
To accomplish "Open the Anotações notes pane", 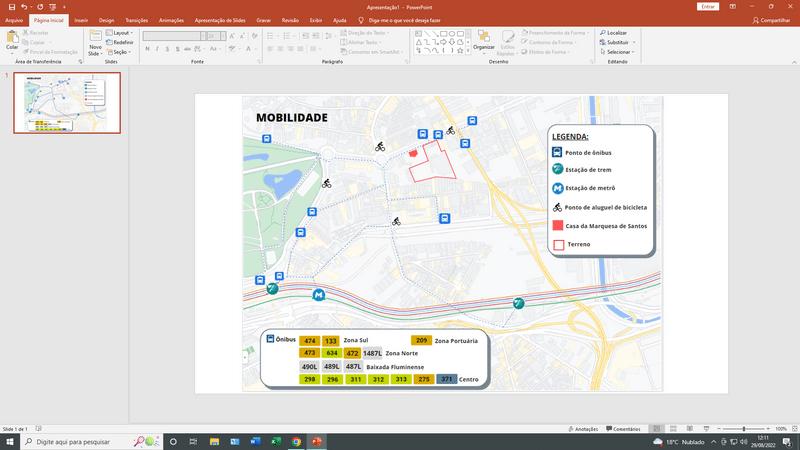I will point(583,429).
